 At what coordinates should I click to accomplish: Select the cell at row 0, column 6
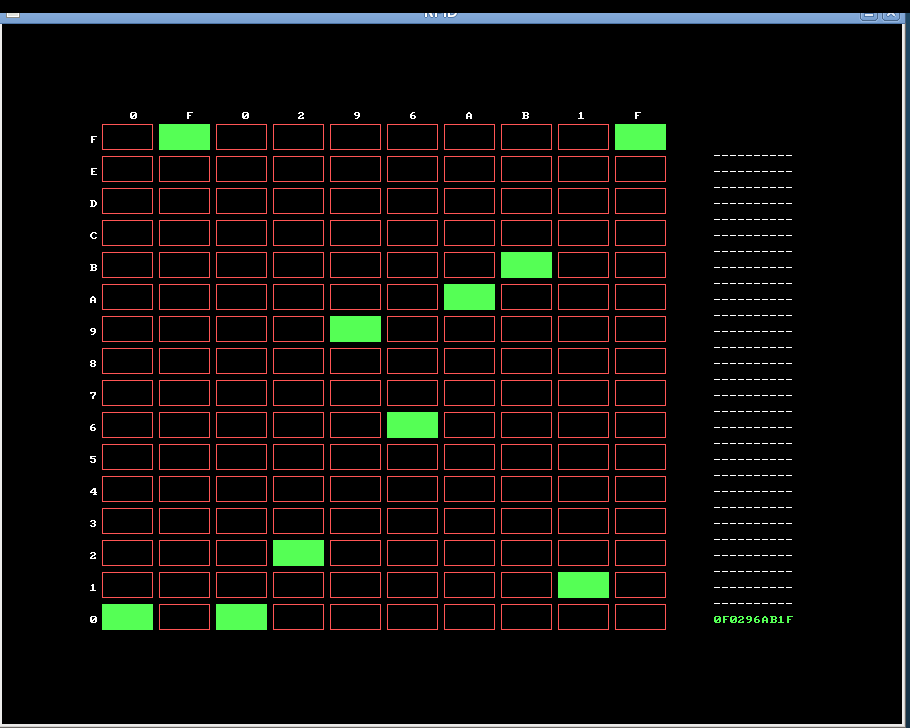click(x=413, y=617)
